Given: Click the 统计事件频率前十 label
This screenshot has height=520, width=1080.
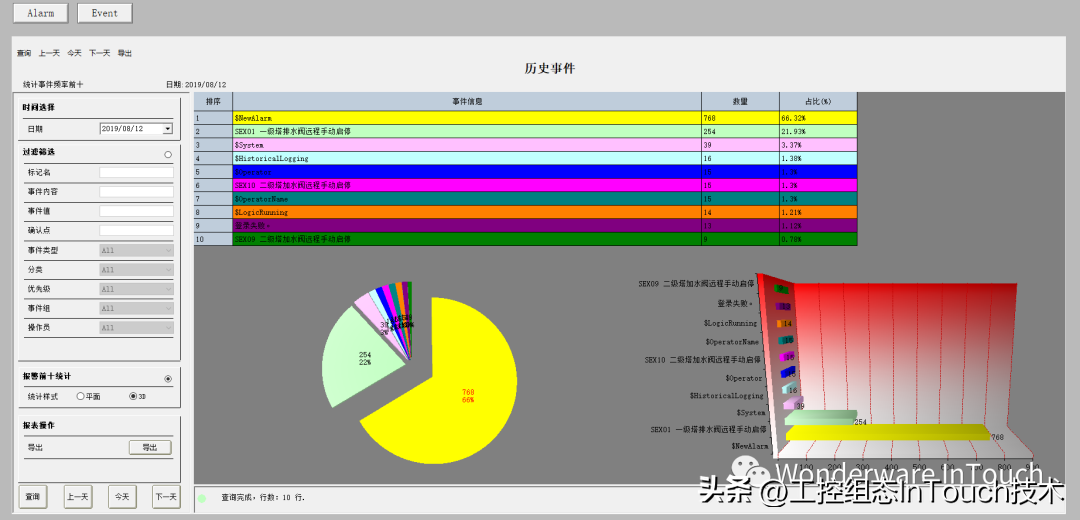Looking at the screenshot, I should [x=53, y=85].
